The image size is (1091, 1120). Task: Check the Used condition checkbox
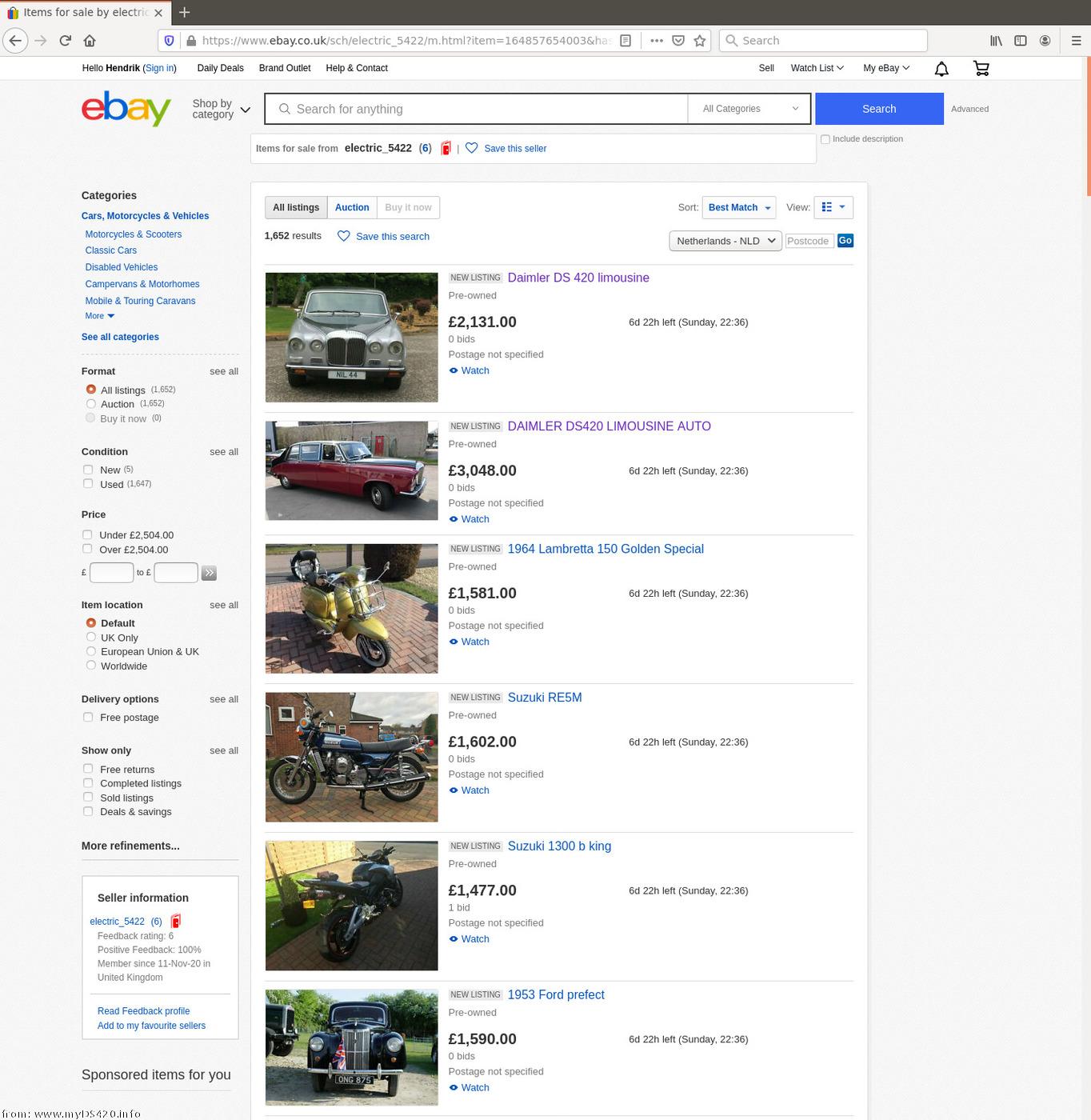click(x=88, y=484)
